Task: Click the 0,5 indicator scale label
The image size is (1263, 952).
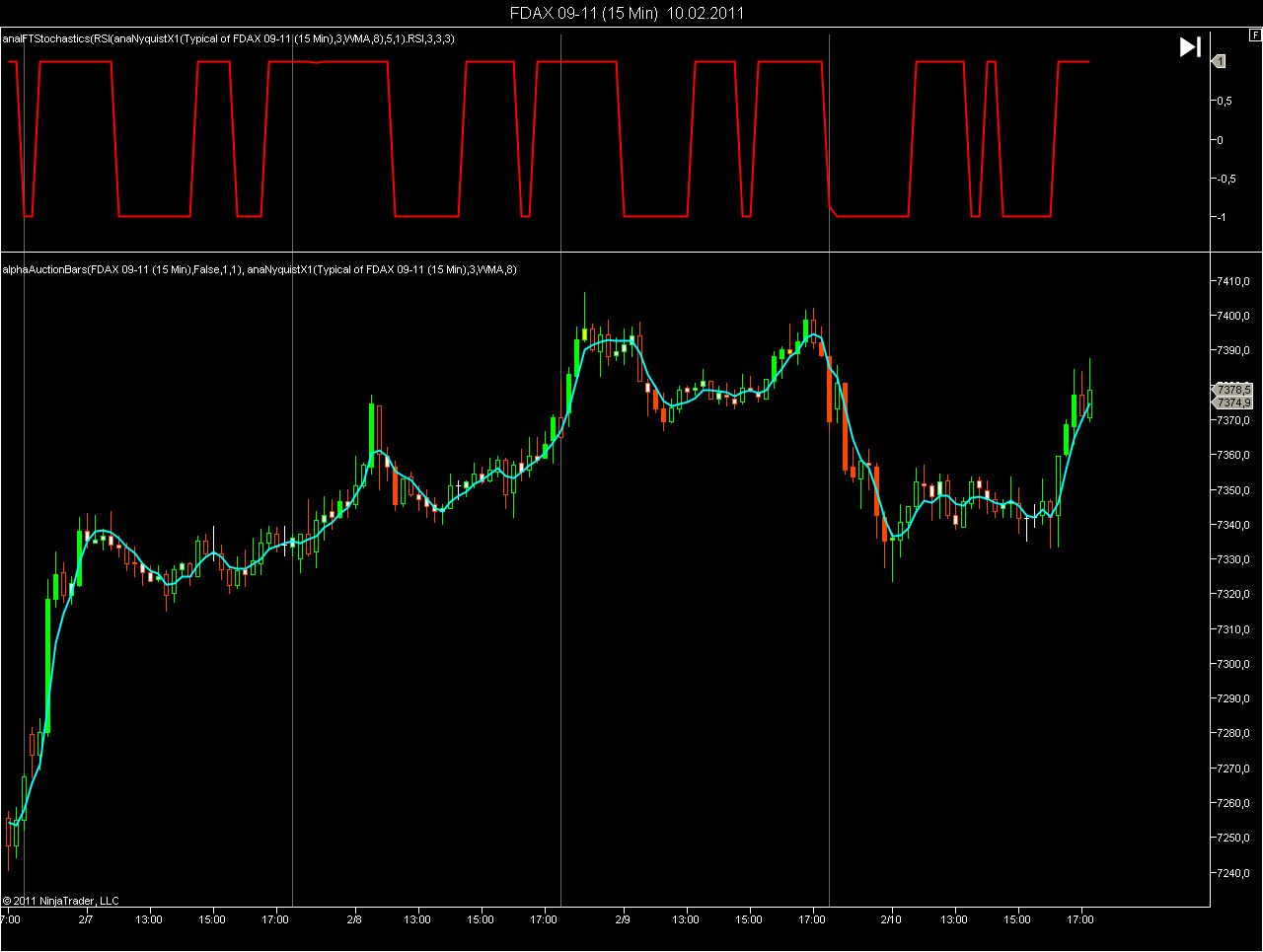Action: [1224, 101]
